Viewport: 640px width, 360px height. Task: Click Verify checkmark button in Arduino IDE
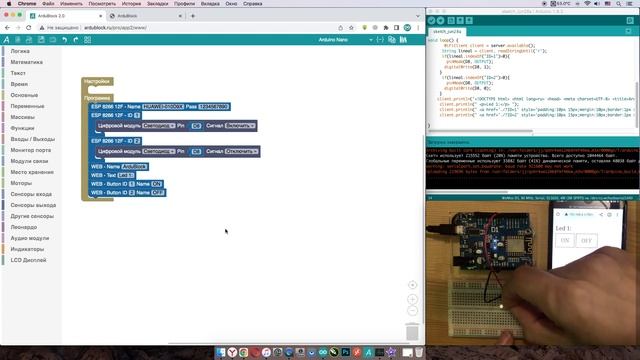pyautogui.click(x=431, y=20)
